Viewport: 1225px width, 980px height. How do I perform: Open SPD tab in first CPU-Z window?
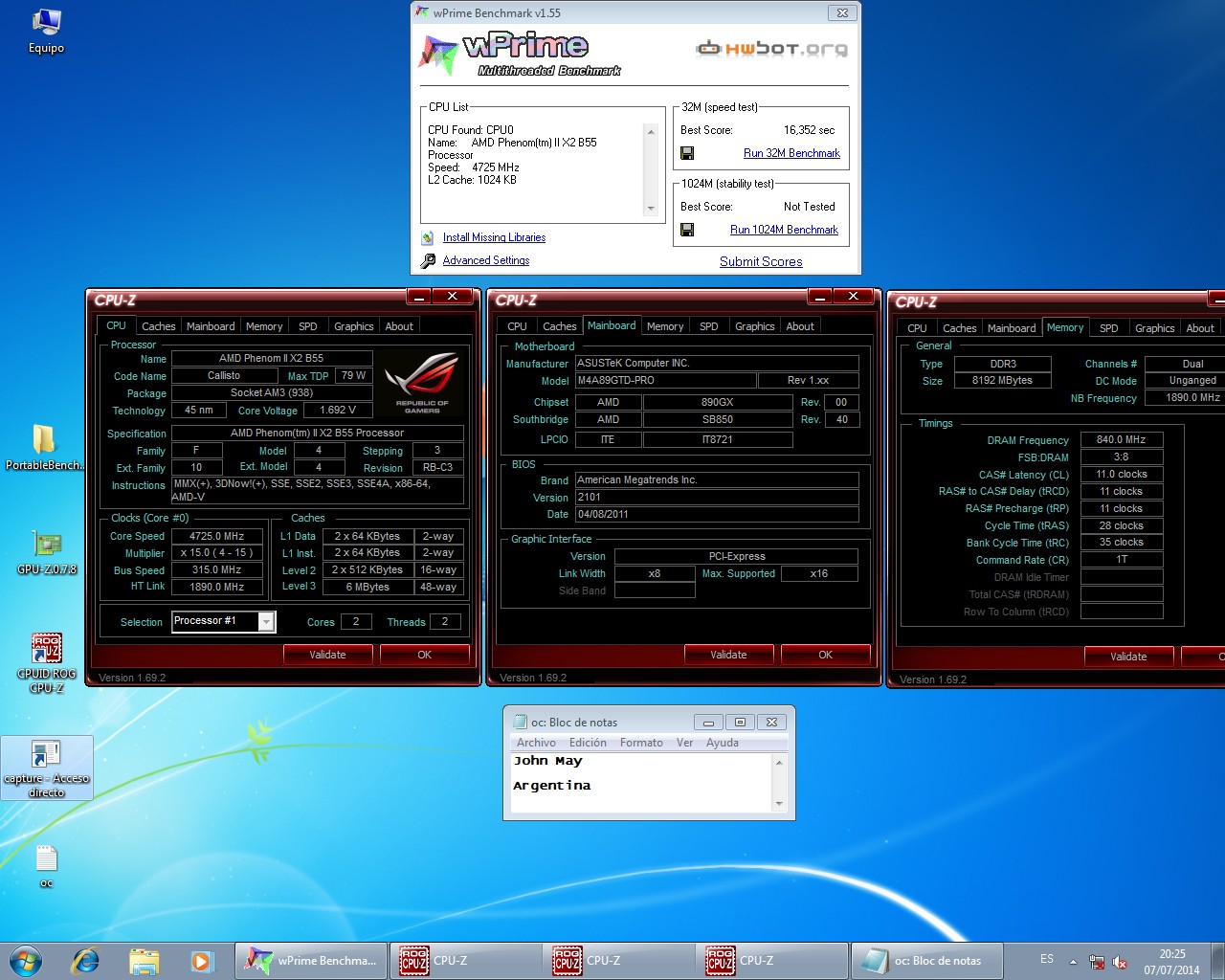point(308,326)
